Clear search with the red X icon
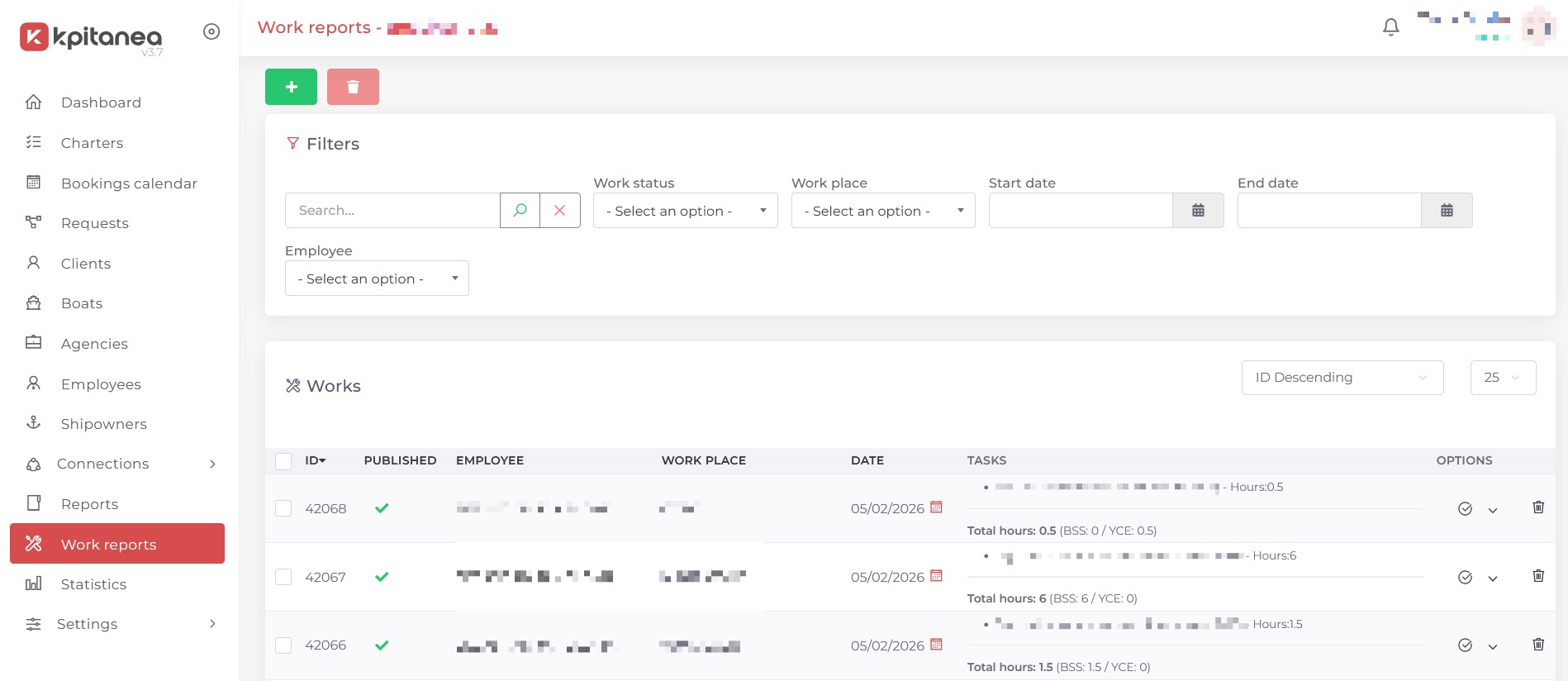This screenshot has height=681, width=1568. [560, 211]
